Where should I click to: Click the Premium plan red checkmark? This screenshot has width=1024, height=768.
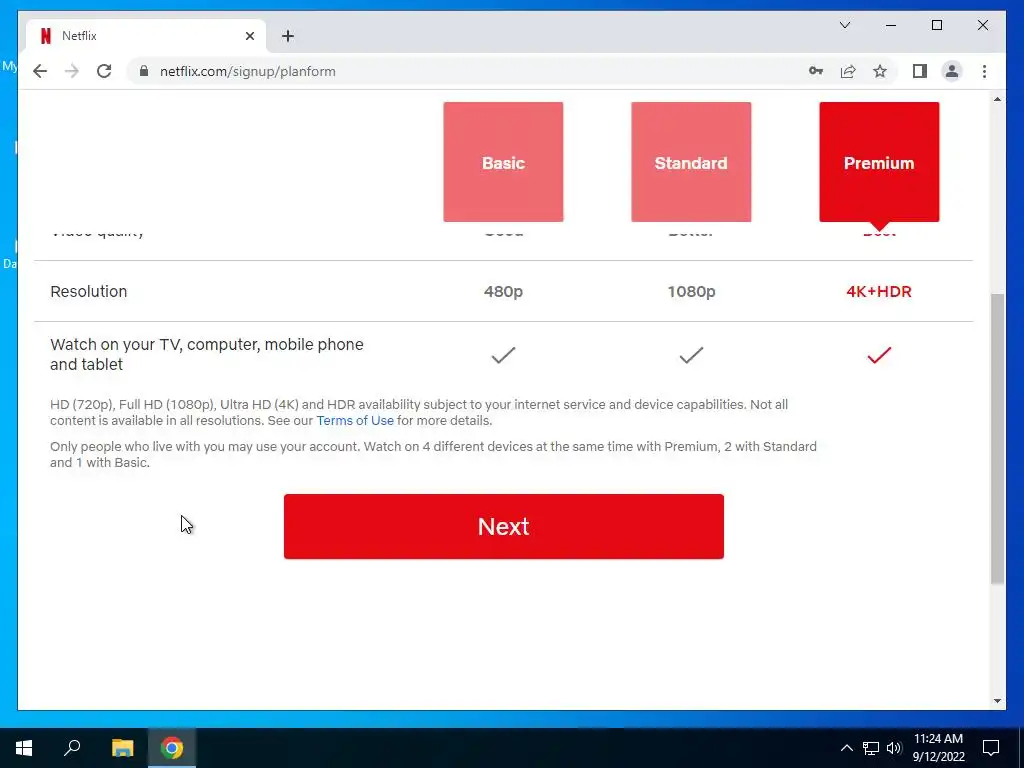[879, 355]
